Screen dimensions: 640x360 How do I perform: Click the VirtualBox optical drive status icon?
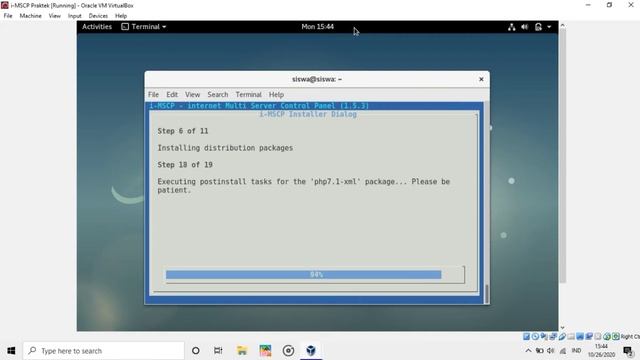tap(535, 336)
